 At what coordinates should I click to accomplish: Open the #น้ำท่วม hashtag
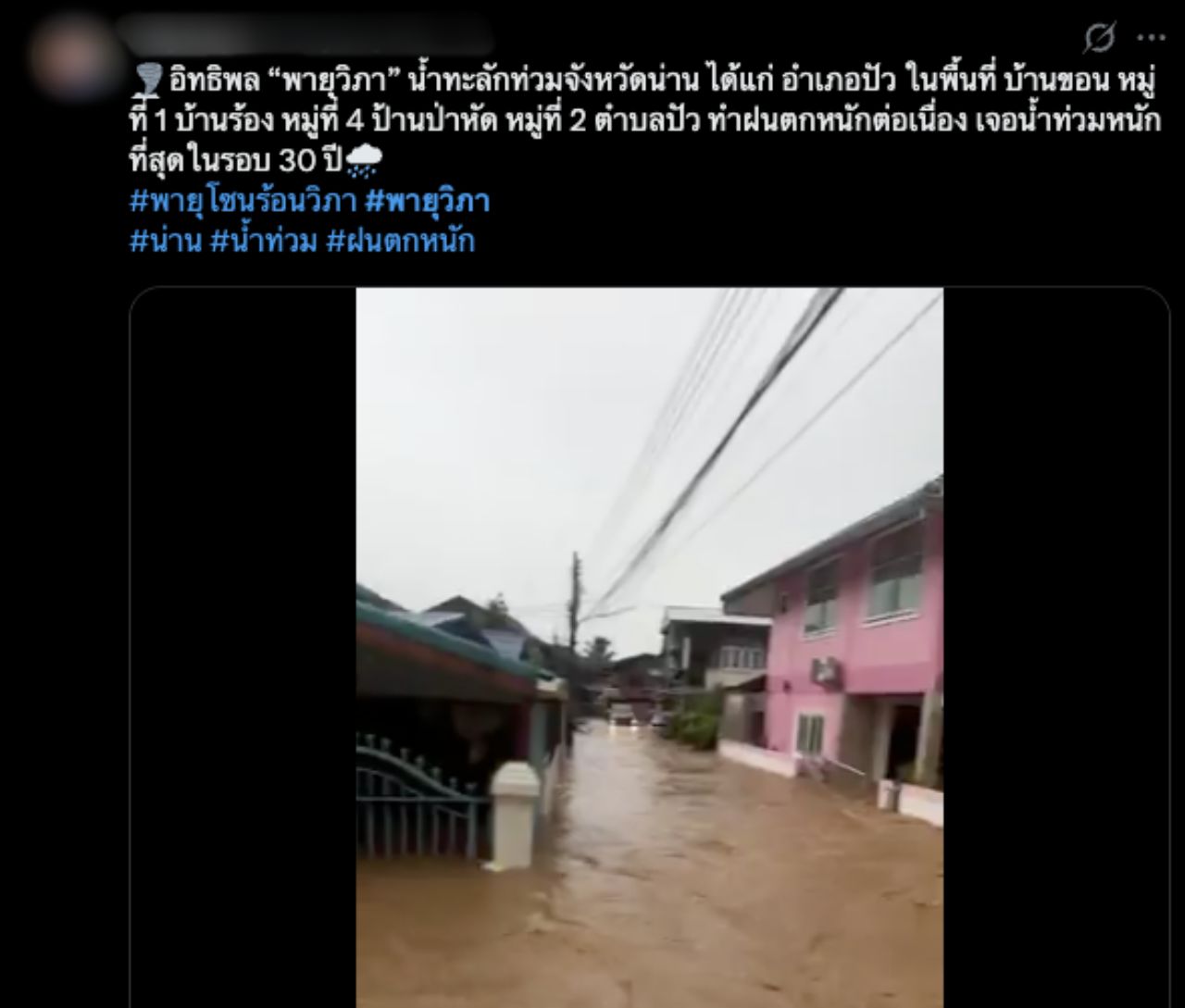coord(264,242)
